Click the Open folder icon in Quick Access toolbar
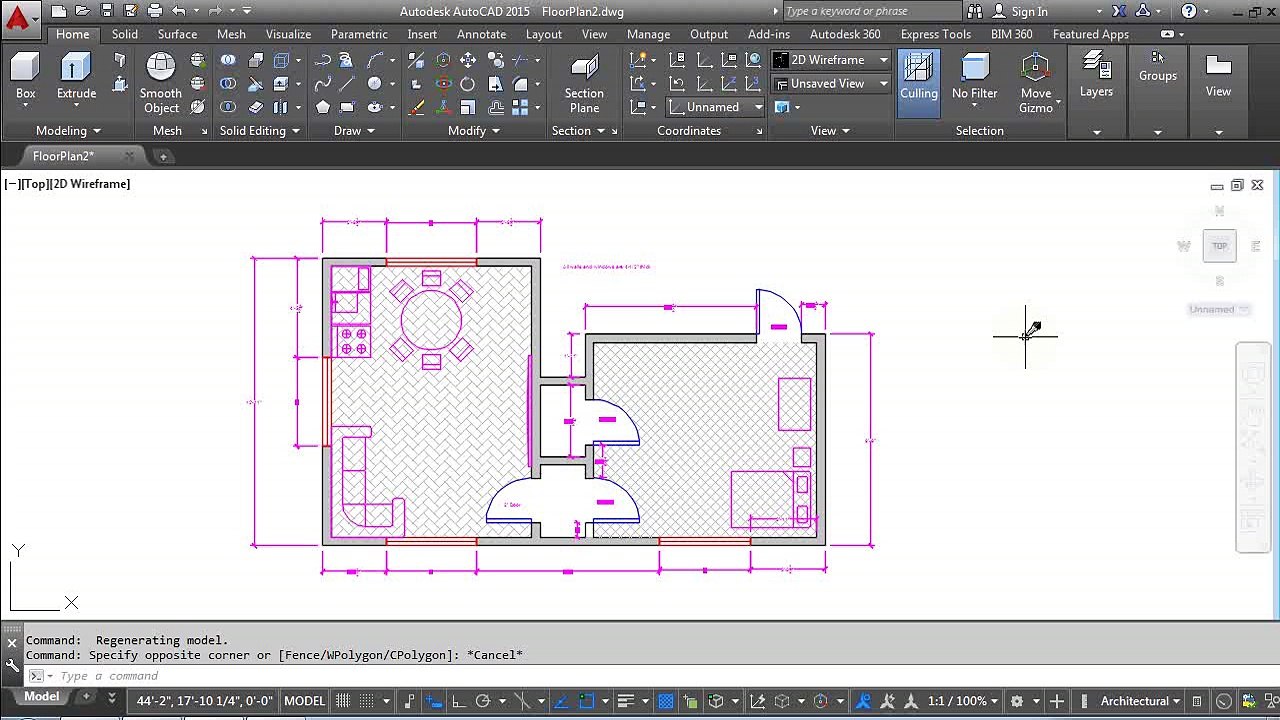 pos(83,11)
